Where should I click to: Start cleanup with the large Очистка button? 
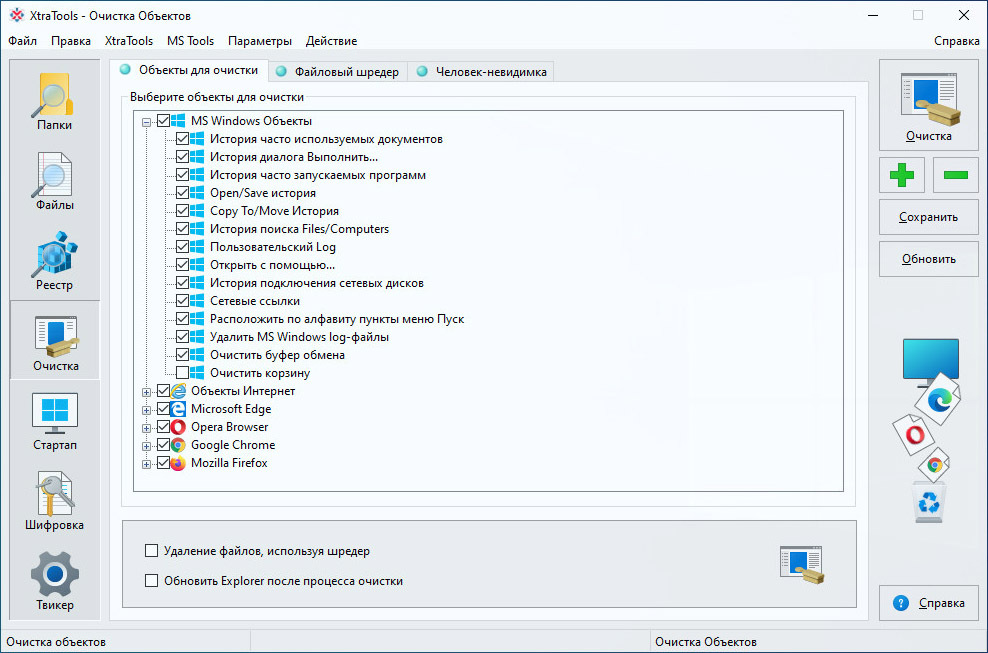929,105
